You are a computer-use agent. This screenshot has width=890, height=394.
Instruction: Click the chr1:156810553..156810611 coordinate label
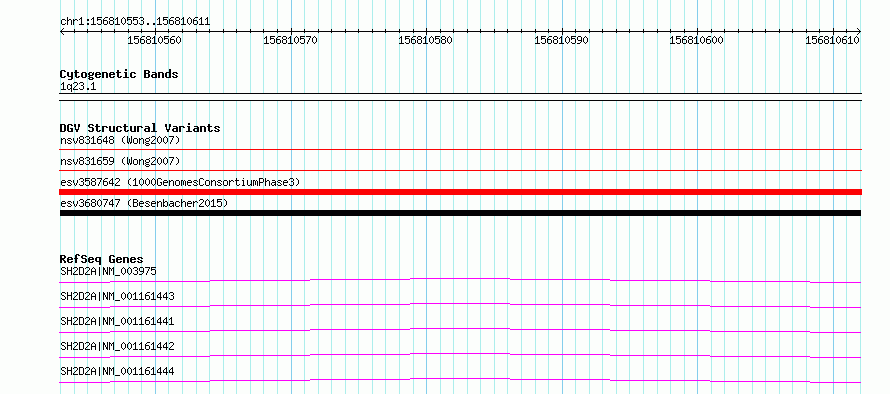tap(135, 22)
